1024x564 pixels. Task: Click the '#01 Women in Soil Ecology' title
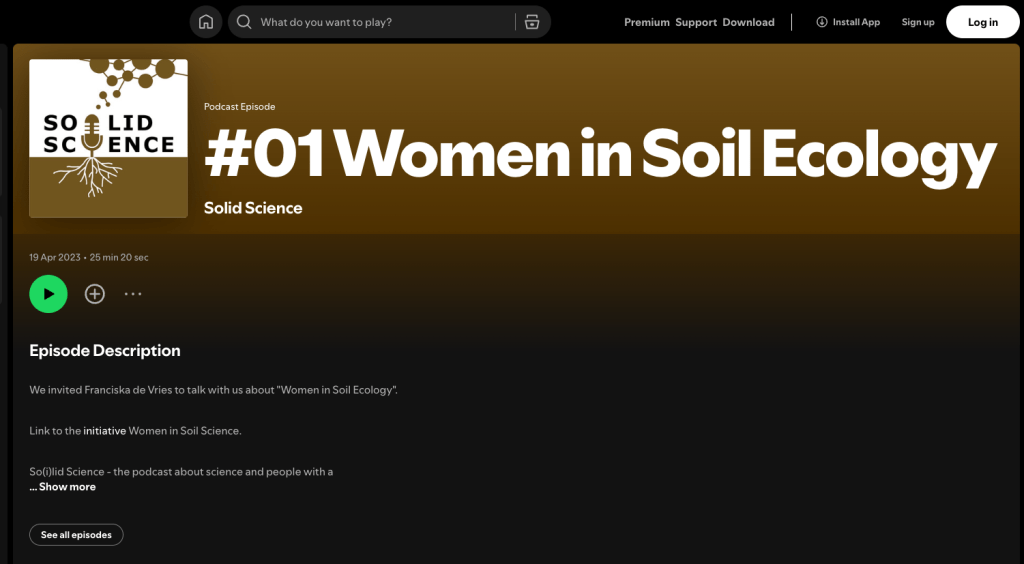(600, 156)
